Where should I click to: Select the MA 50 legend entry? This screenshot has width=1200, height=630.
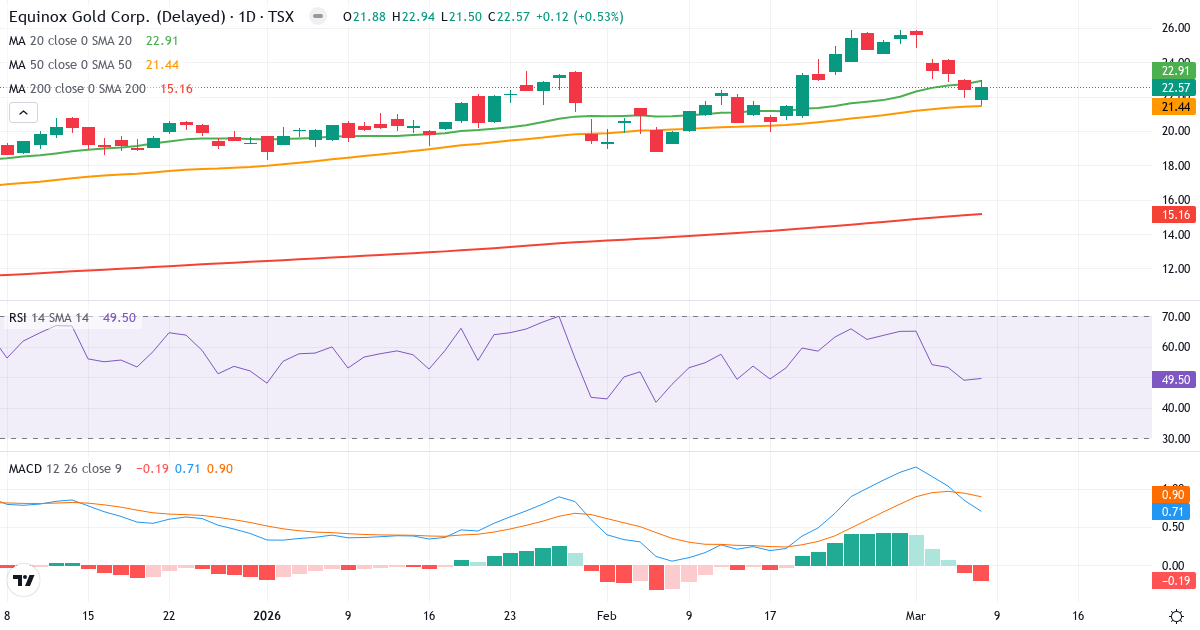70,65
